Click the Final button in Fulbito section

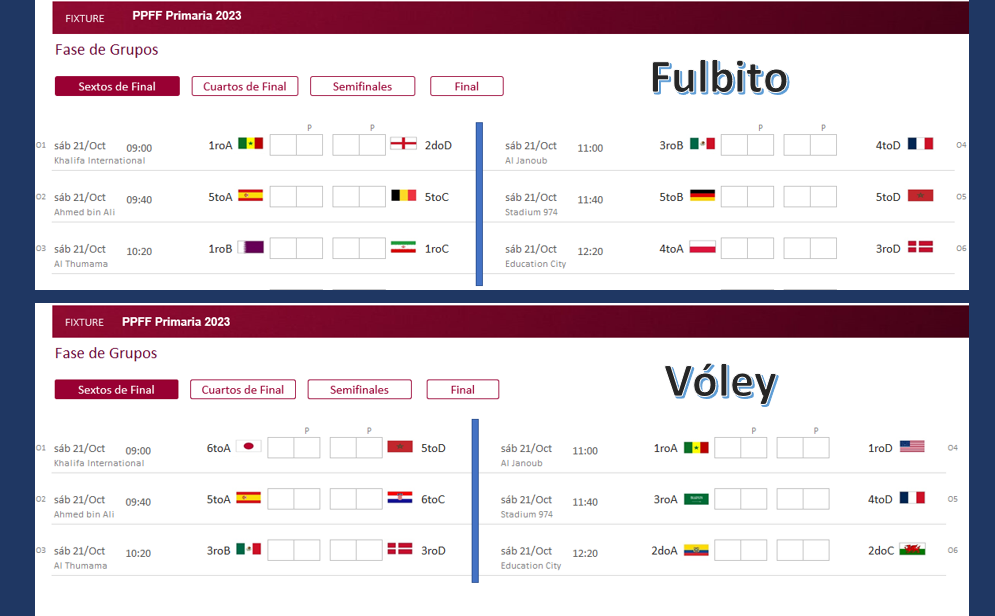click(466, 86)
